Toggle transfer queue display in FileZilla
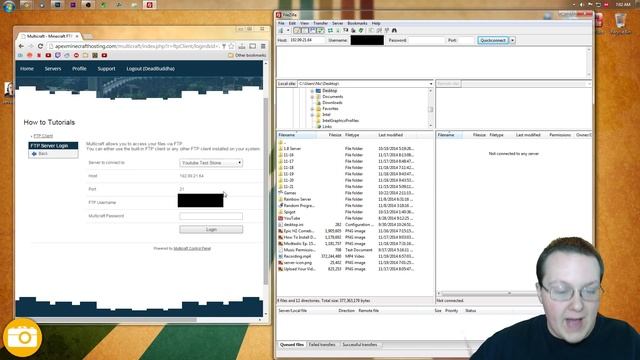Screen dimensions: 640x360 coord(320,31)
